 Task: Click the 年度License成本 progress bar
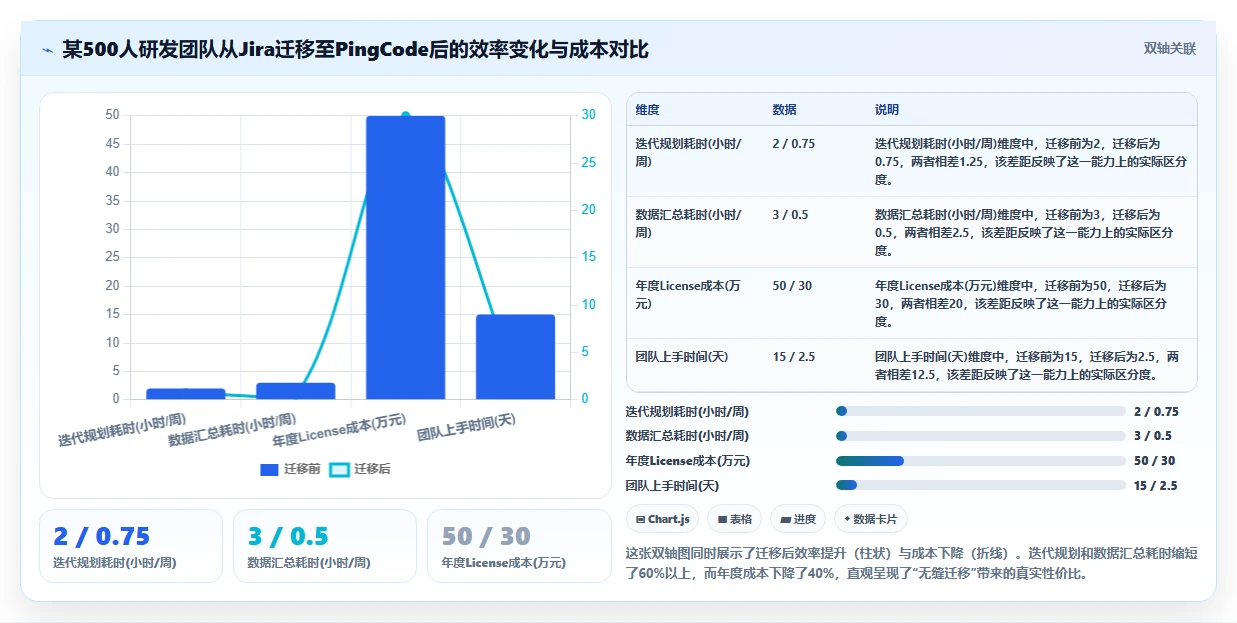[981, 461]
